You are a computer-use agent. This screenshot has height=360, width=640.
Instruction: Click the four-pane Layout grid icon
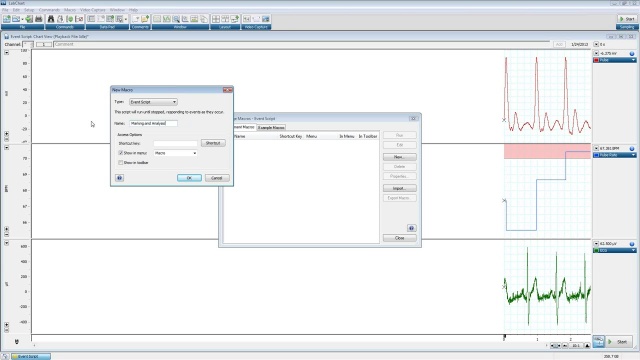[216, 19]
